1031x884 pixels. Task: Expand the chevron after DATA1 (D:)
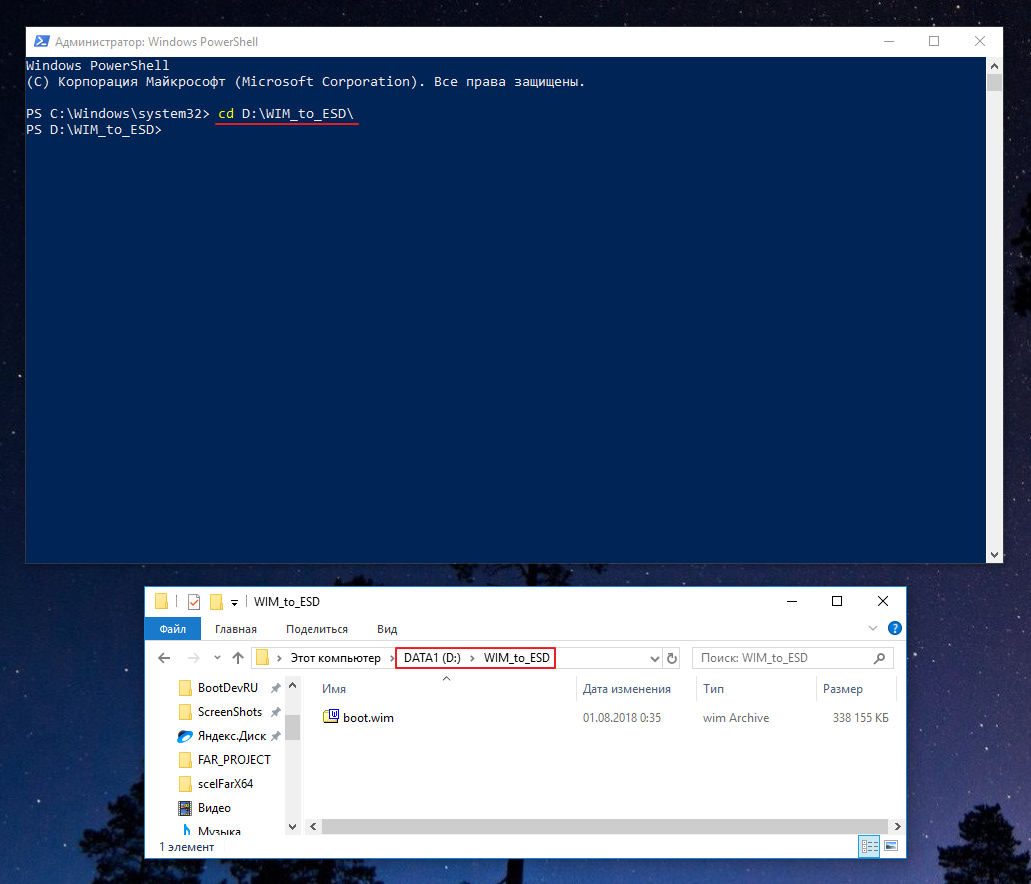pyautogui.click(x=472, y=658)
